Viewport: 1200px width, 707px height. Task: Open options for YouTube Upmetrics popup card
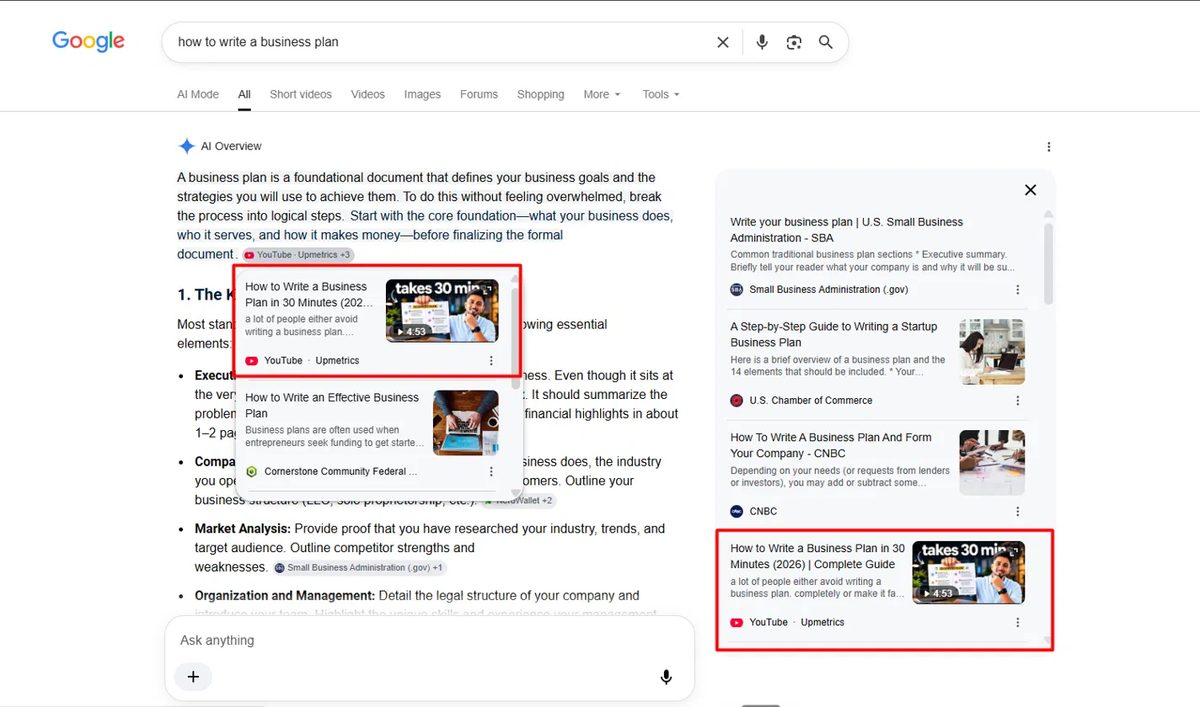pyautogui.click(x=491, y=361)
